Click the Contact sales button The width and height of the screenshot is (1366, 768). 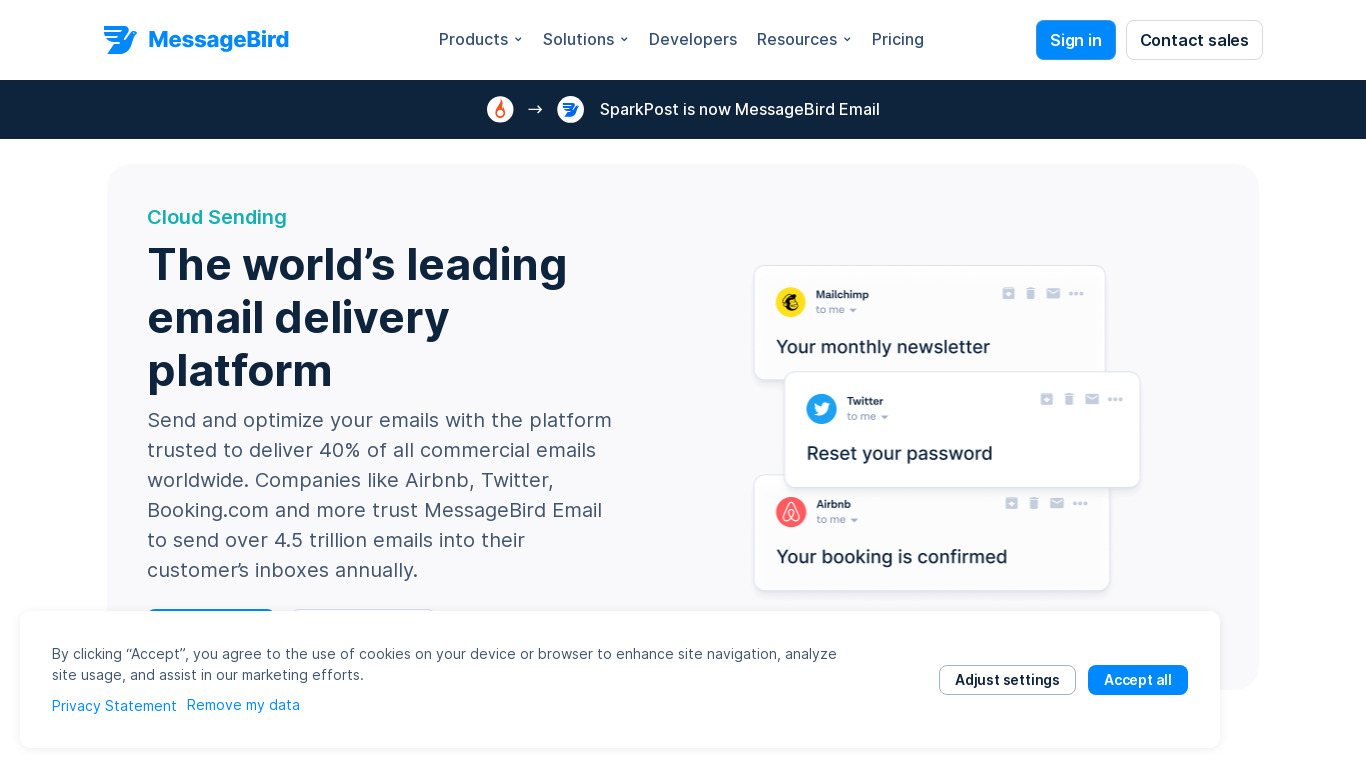point(1194,40)
